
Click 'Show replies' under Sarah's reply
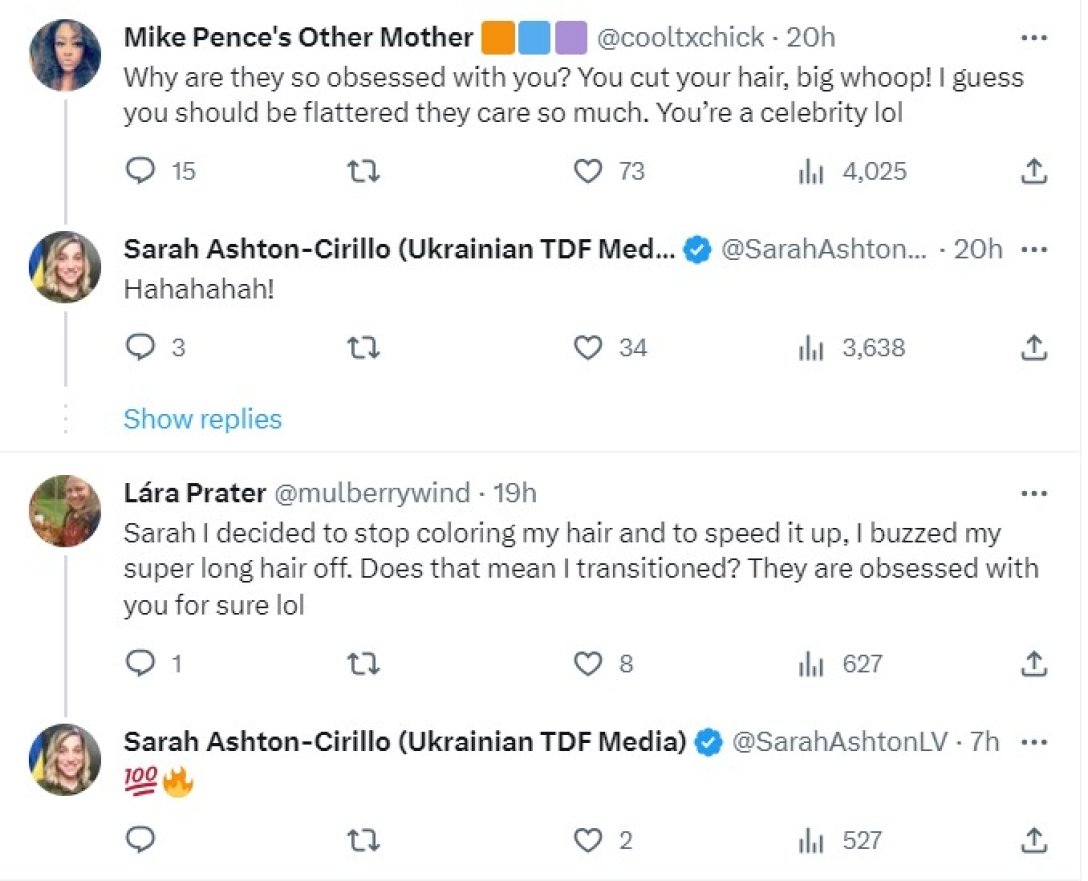tap(202, 419)
